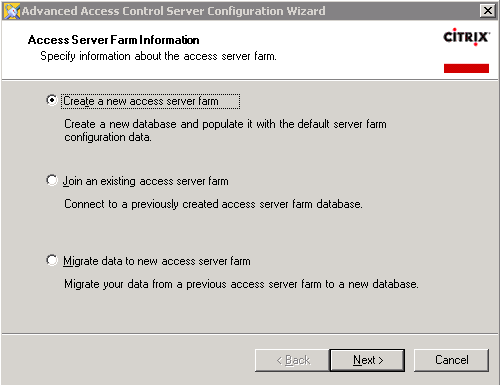Close the Configuration Wizard with the X button
The image size is (500, 385).
(x=488, y=11)
